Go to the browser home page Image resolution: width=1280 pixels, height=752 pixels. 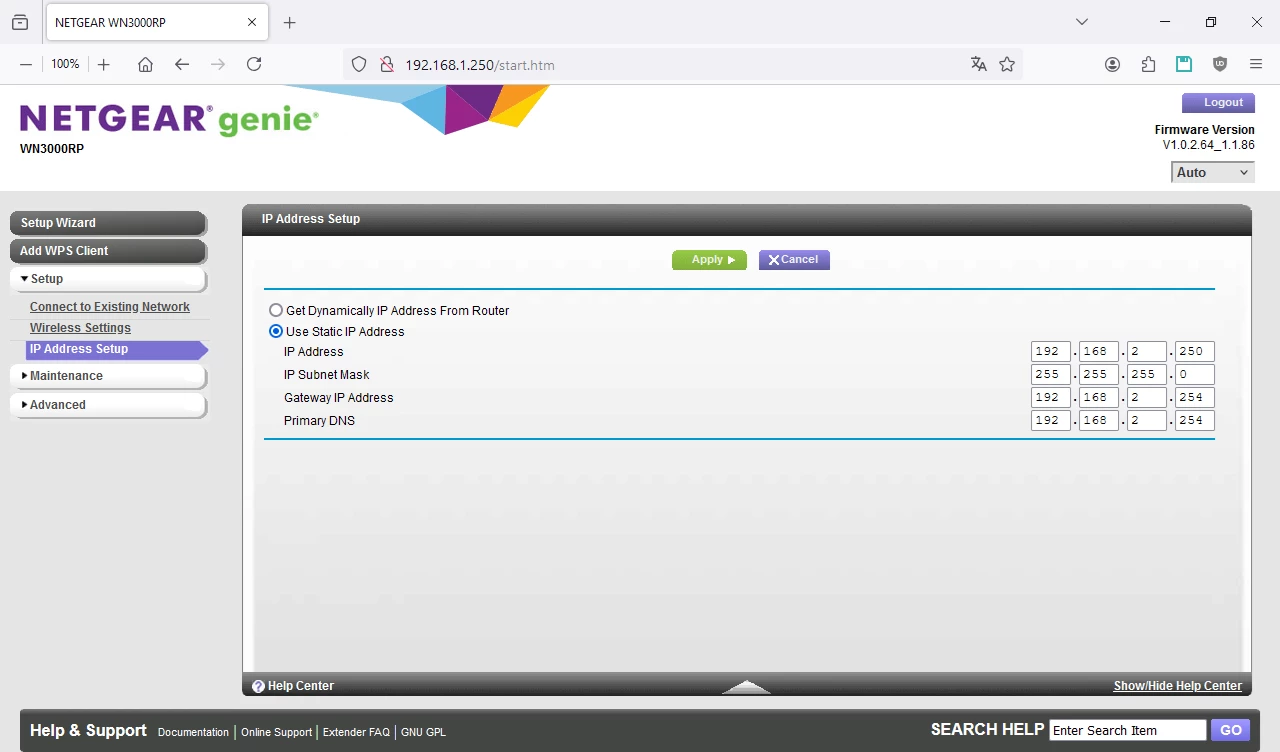pos(146,64)
